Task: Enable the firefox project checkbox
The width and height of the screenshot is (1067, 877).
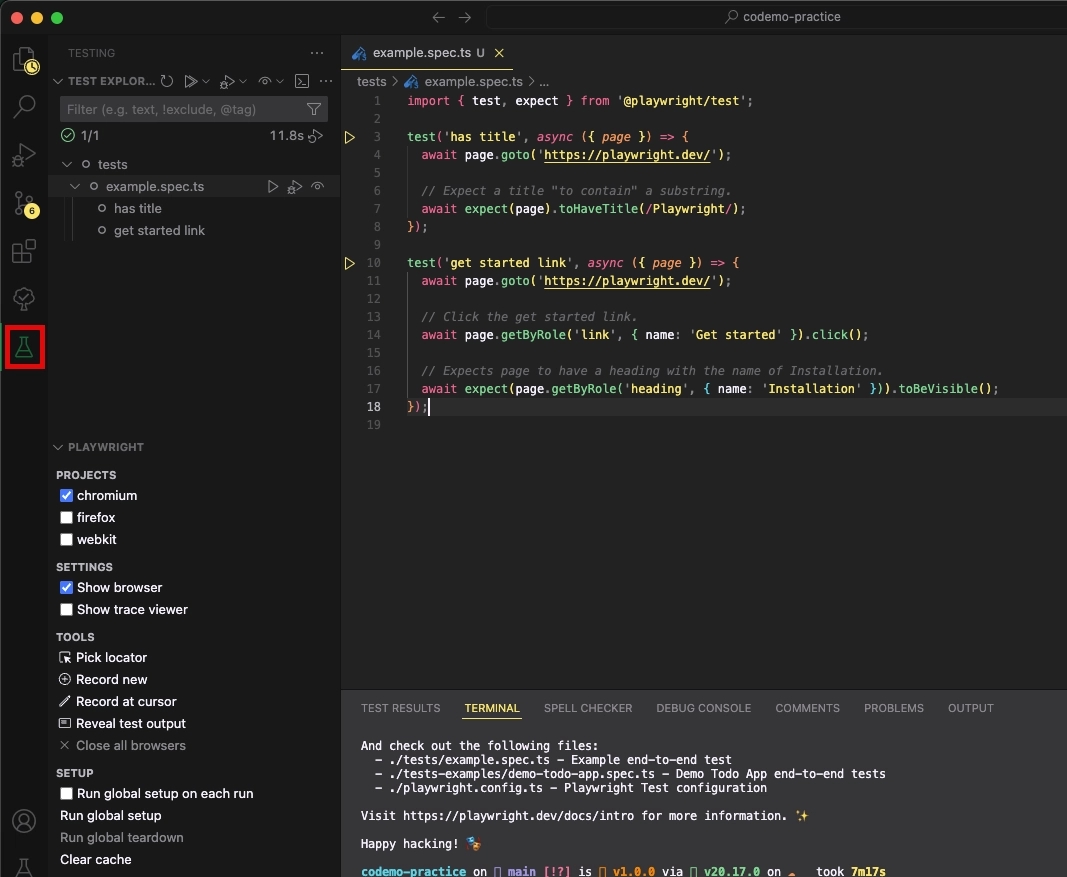Action: (66, 517)
